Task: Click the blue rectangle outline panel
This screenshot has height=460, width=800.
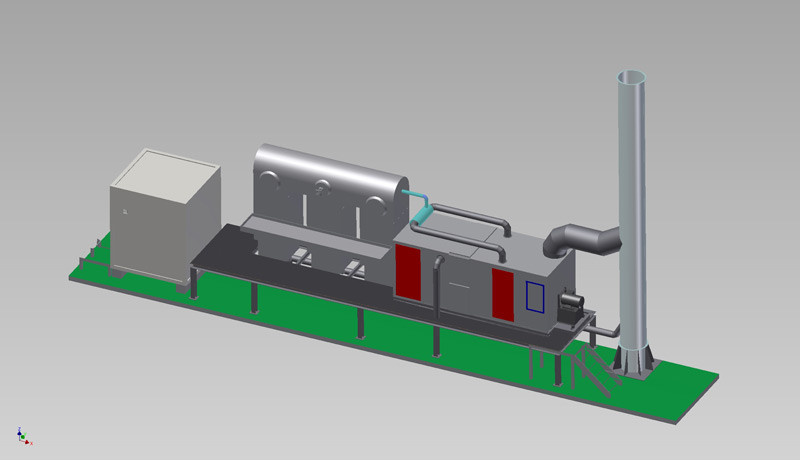Action: [535, 298]
